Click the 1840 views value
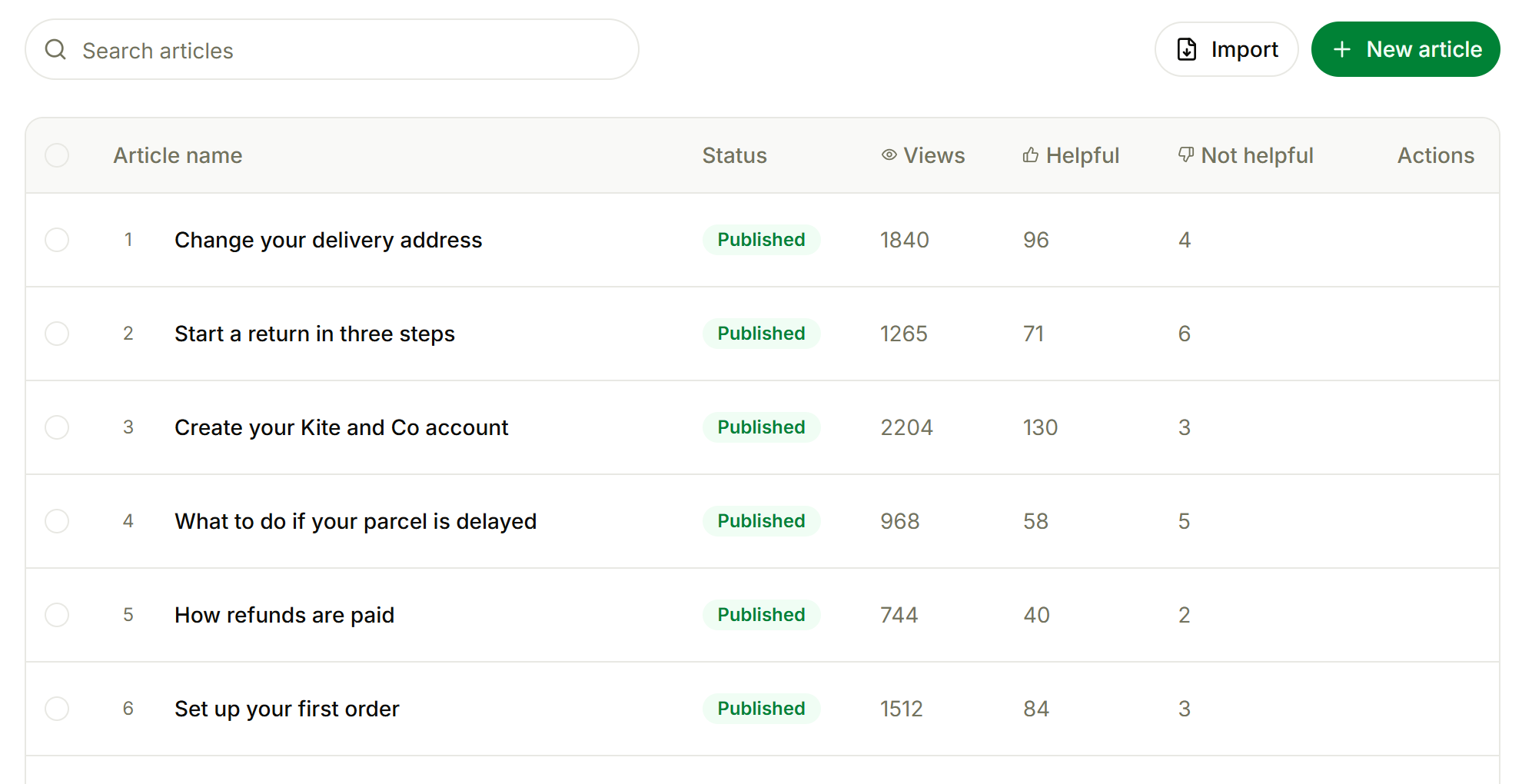This screenshot has height=784, width=1522. pos(905,240)
